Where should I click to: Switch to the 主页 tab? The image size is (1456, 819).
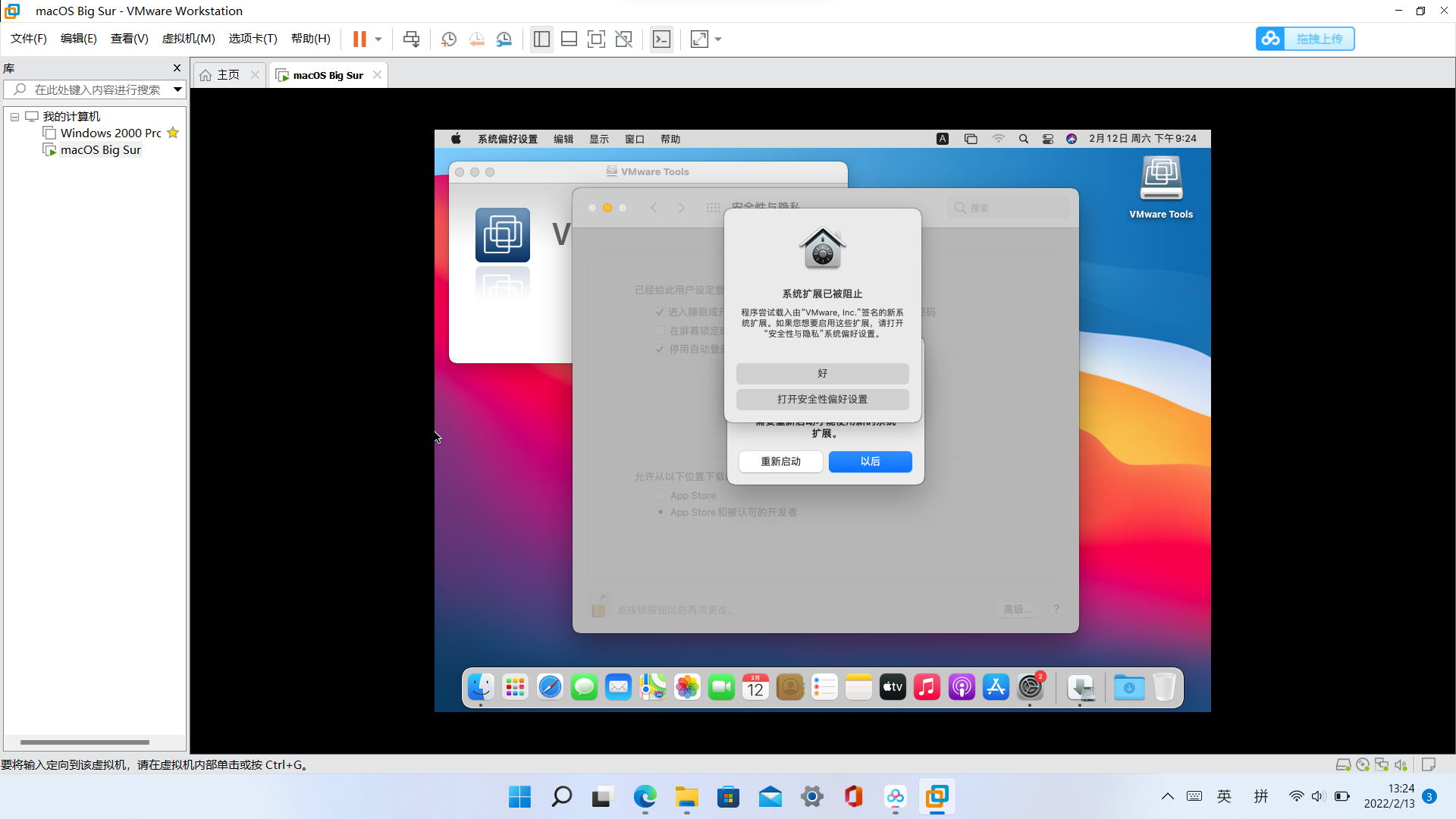tap(227, 75)
